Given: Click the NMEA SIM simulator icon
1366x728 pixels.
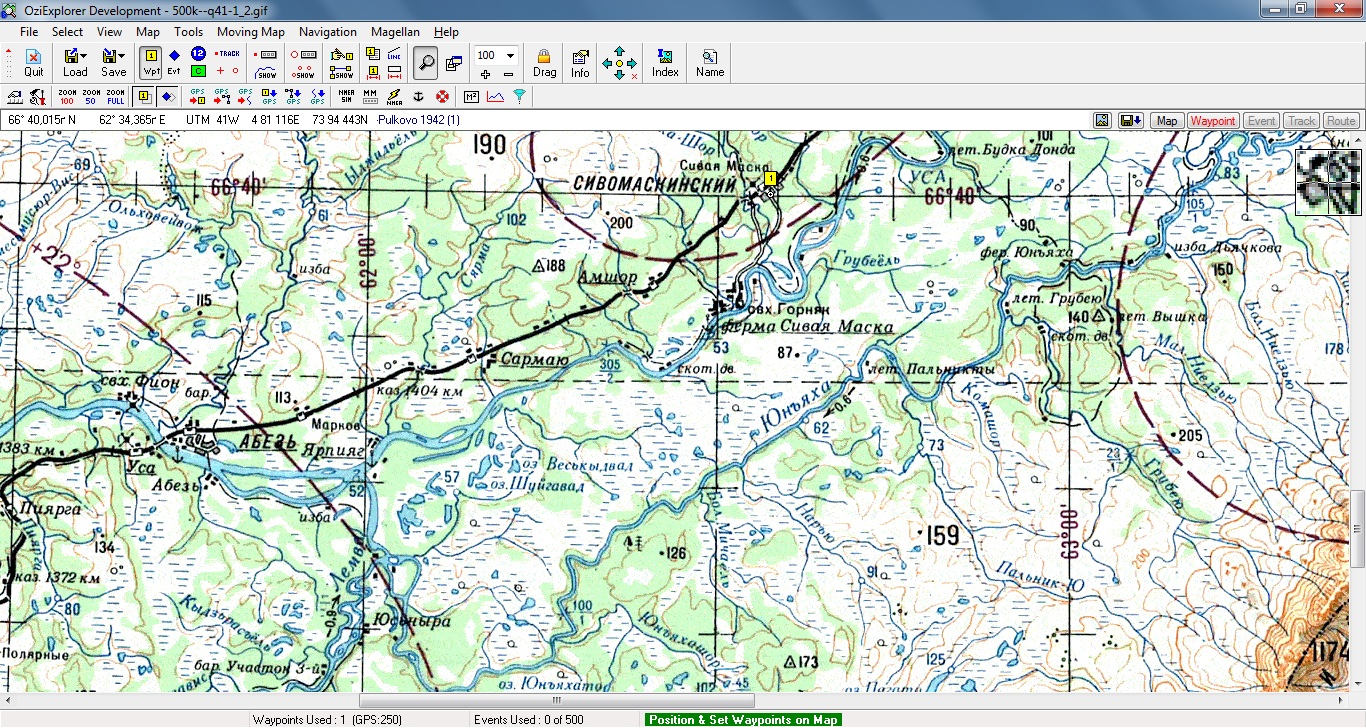Looking at the screenshot, I should click(346, 97).
